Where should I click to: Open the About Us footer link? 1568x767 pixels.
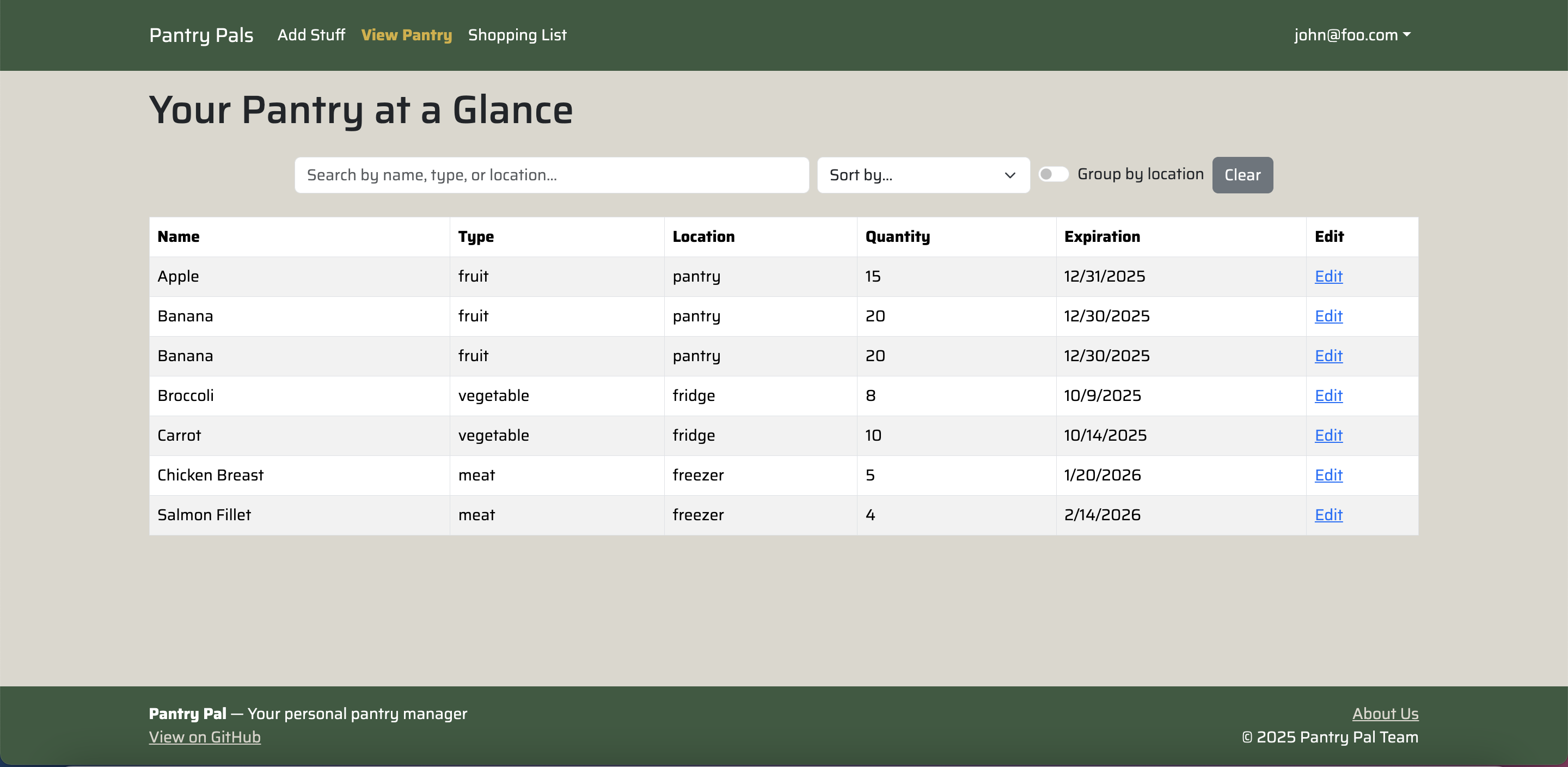(1385, 714)
